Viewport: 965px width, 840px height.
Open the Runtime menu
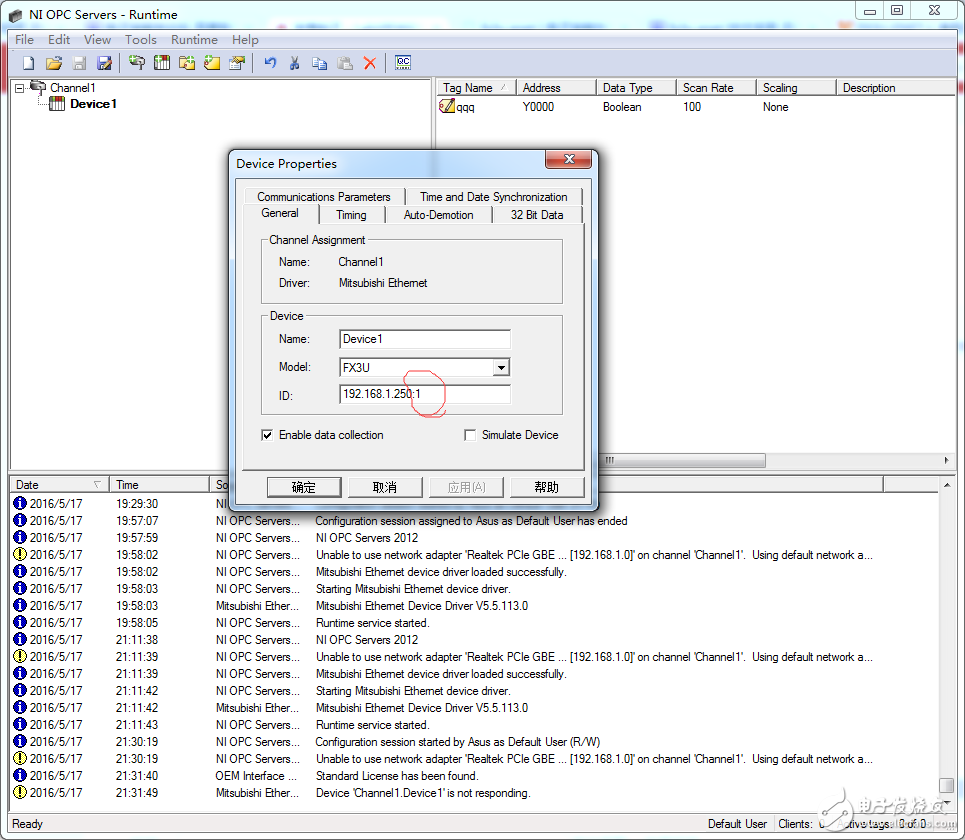(x=194, y=39)
